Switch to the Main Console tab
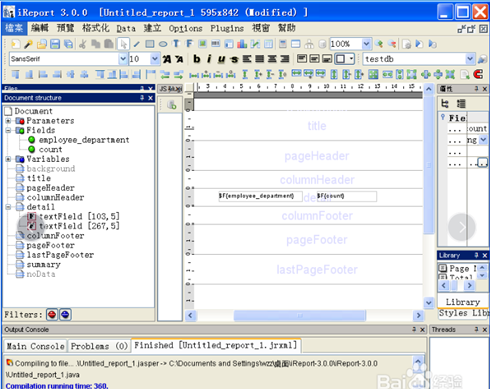The height and width of the screenshot is (389, 490). (x=35, y=346)
